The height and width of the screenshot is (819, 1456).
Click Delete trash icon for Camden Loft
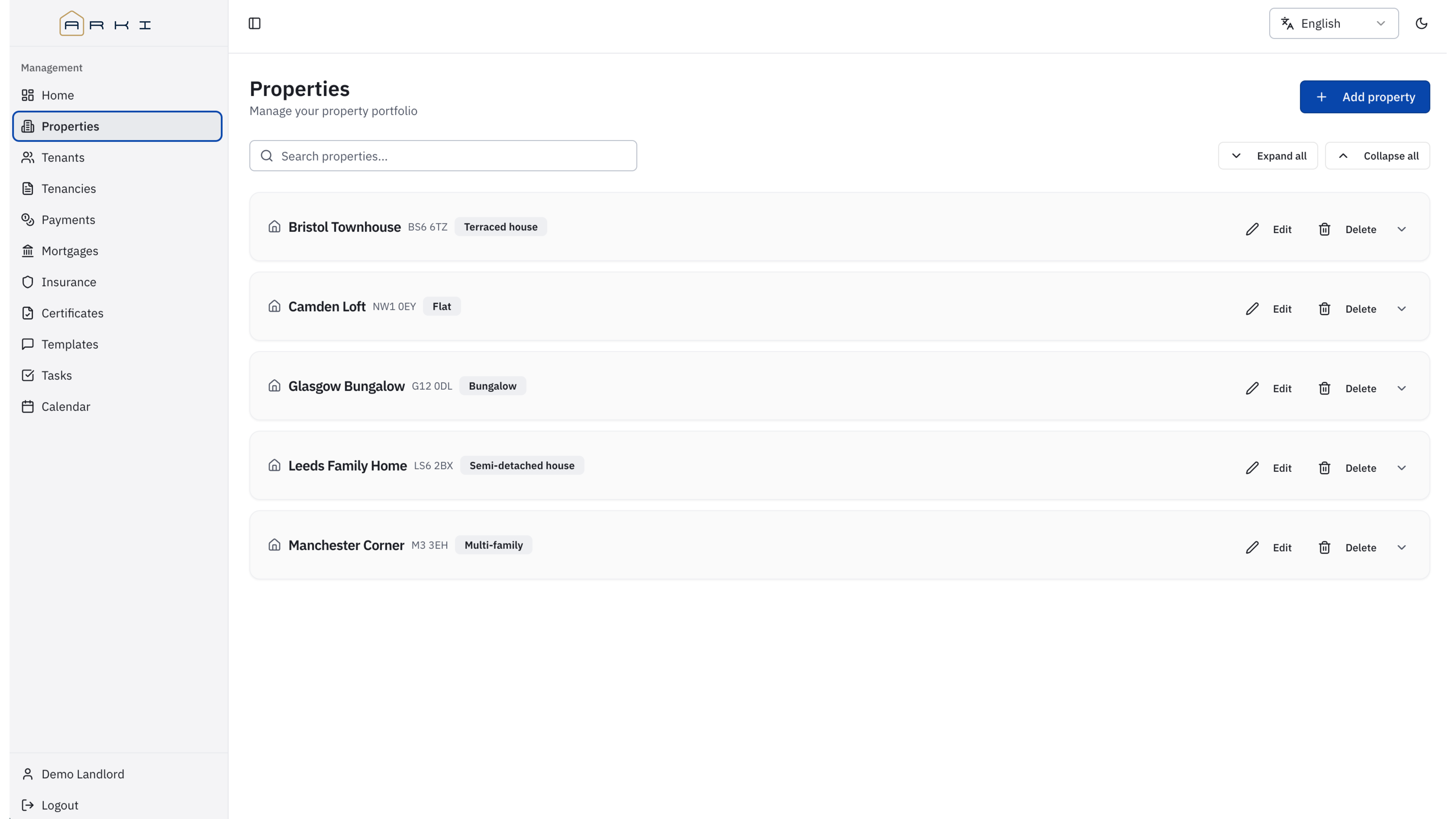[1324, 309]
